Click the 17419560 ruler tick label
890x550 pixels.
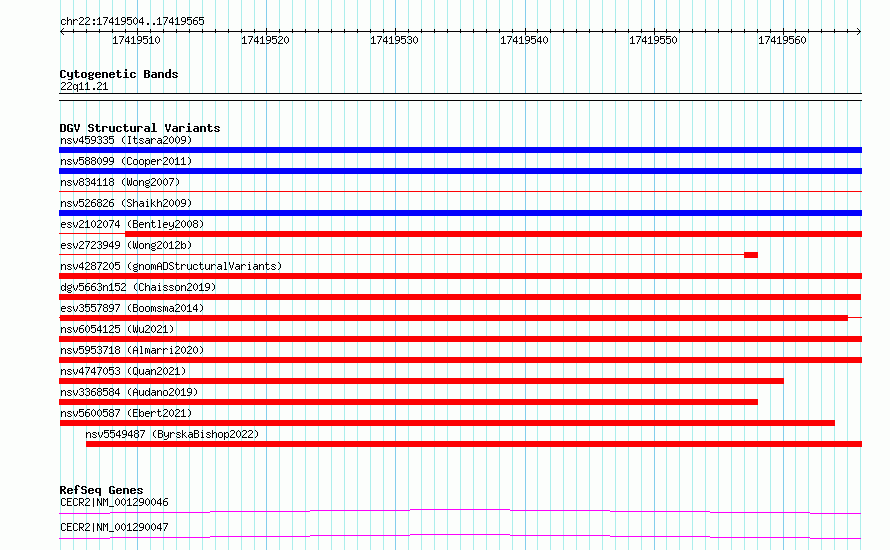tap(782, 40)
